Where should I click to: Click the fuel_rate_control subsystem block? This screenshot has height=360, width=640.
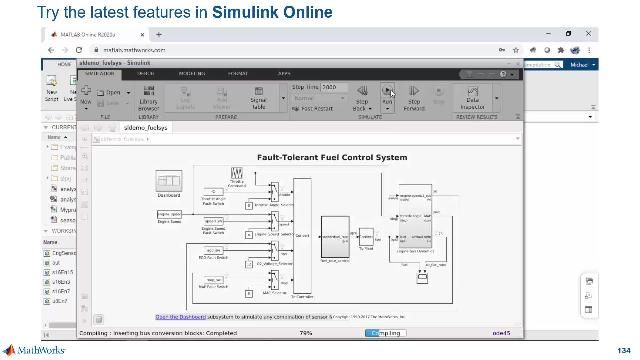coord(335,237)
